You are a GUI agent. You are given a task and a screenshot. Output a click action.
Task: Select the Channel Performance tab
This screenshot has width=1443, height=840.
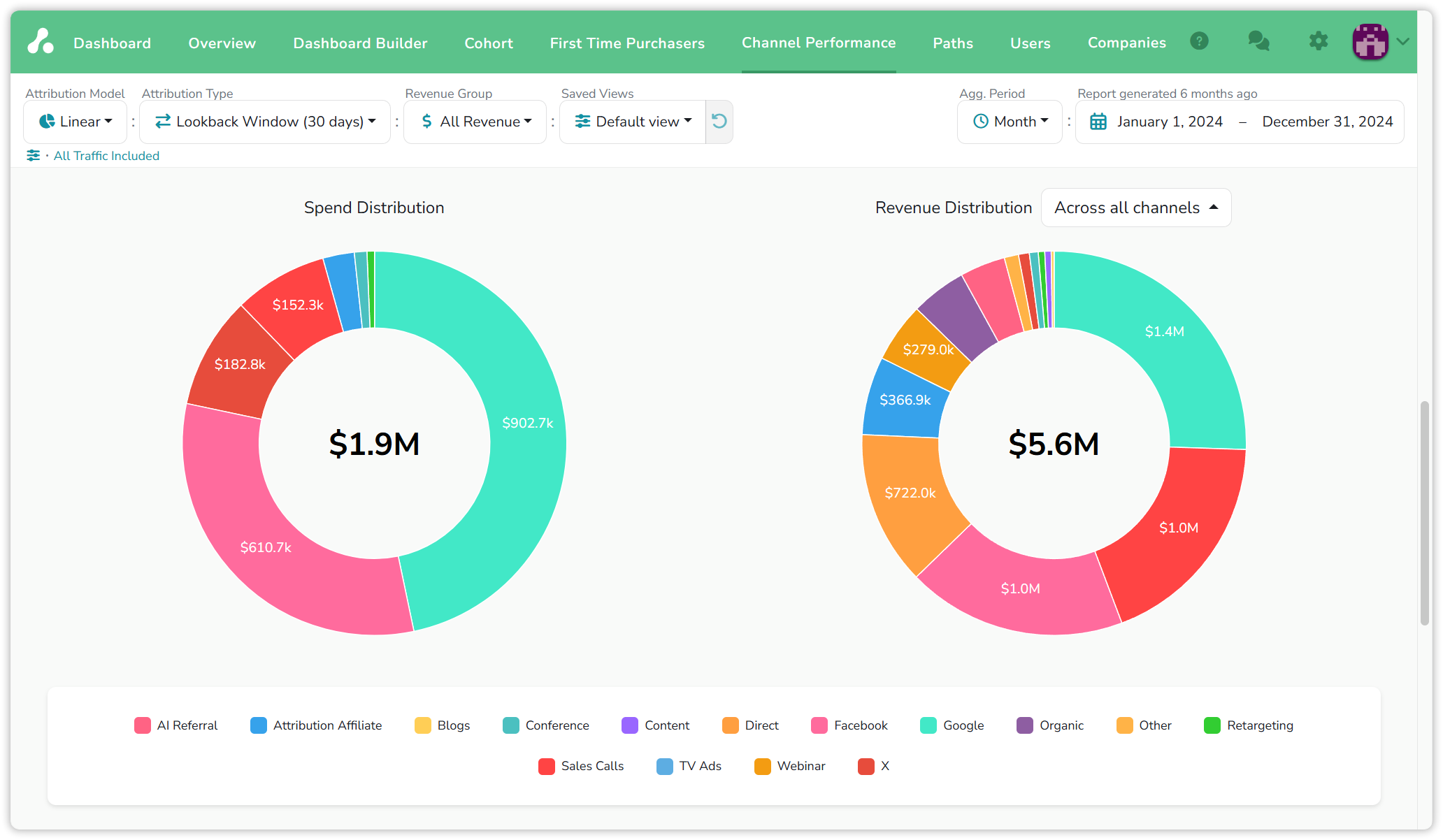point(819,43)
